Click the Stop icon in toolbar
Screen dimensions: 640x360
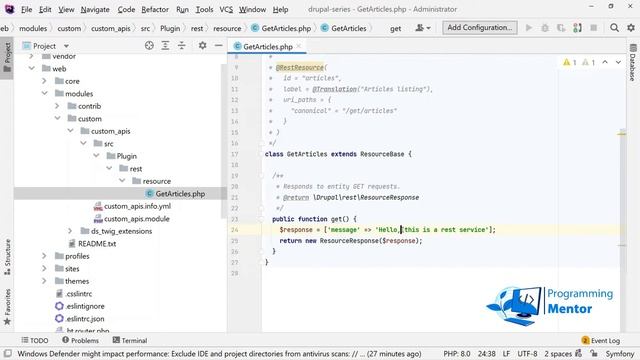point(593,28)
